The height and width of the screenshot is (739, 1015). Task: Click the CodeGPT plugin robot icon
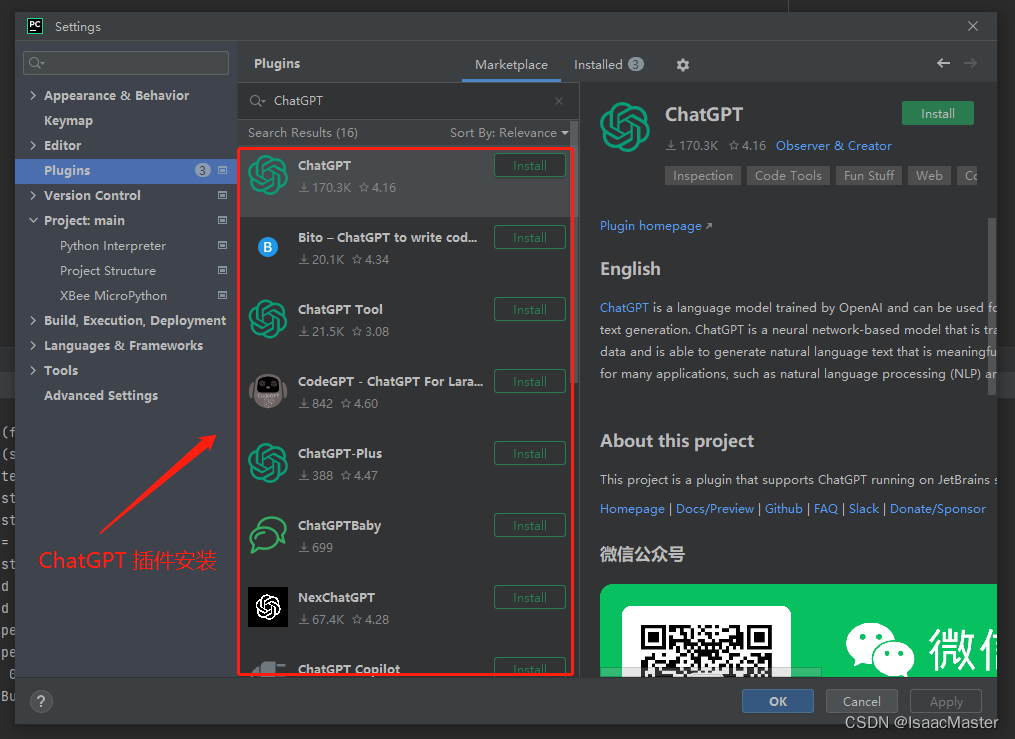268,391
